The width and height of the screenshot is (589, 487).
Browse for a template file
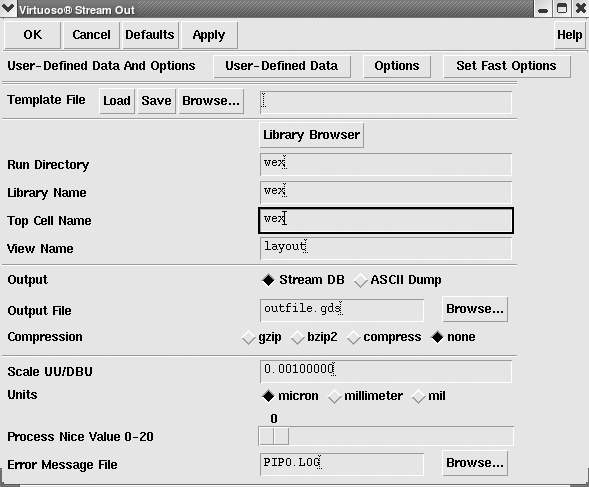pyautogui.click(x=211, y=101)
